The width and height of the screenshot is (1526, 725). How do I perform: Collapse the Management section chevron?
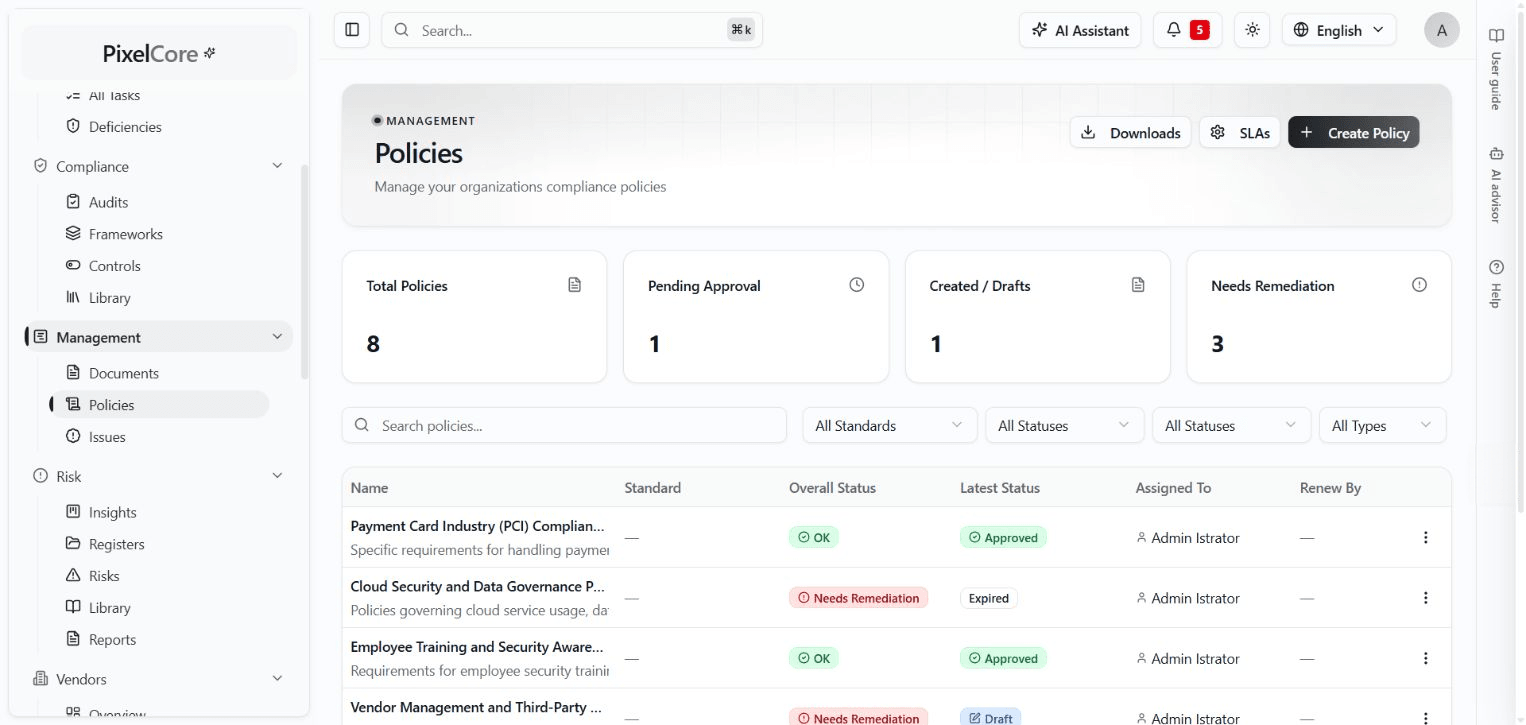point(277,337)
